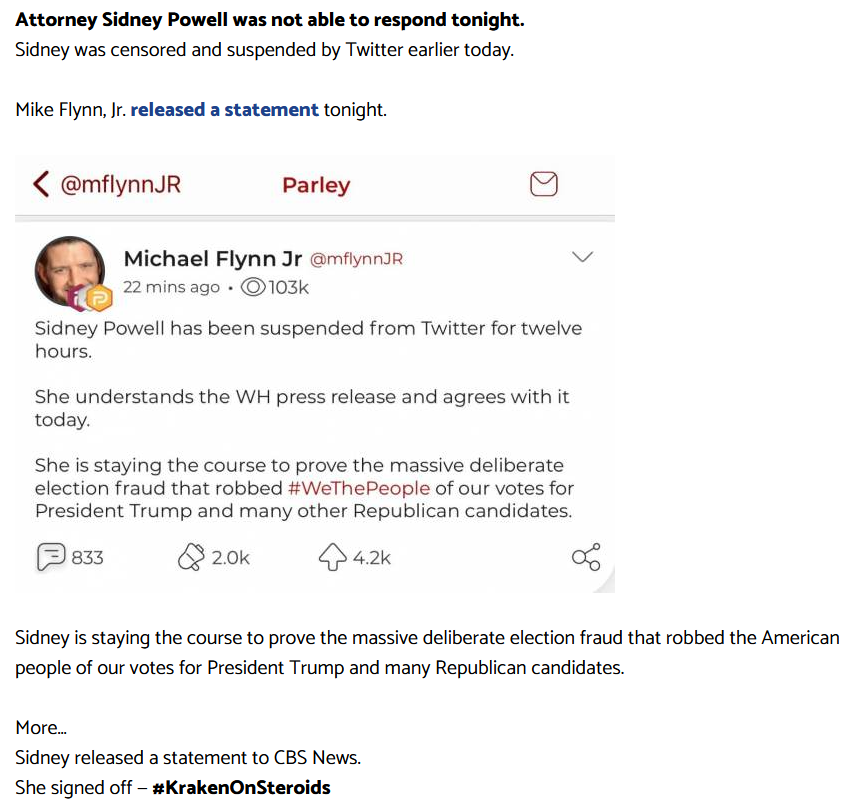The image size is (847, 804).
Task: Click the share icon on the parley
Action: pos(586,557)
